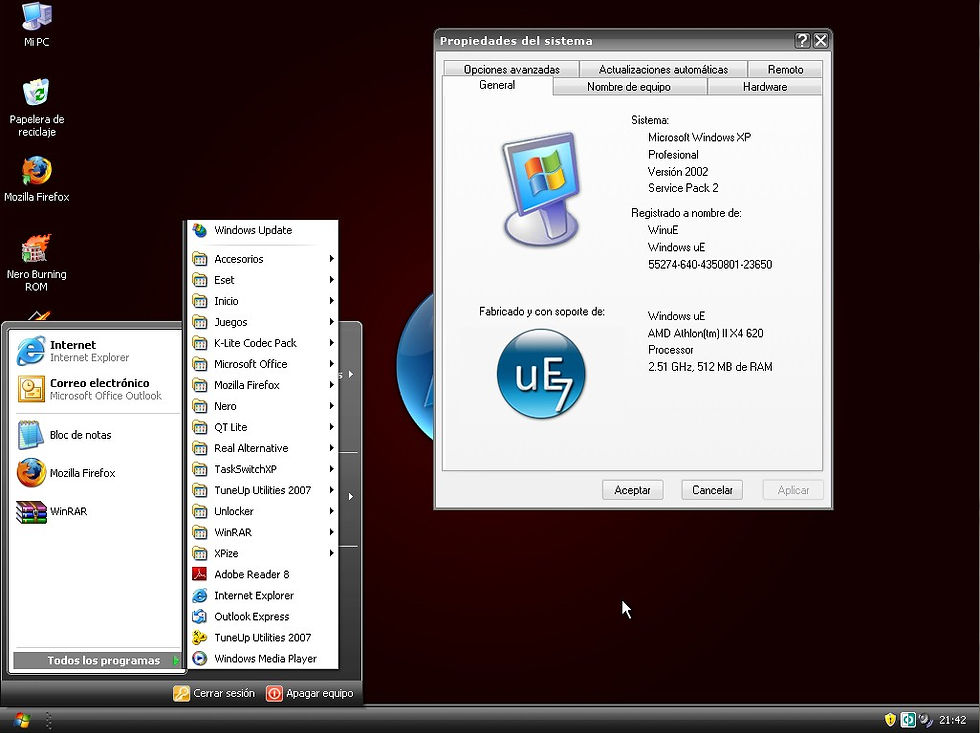The height and width of the screenshot is (733, 980).
Task: Click the Cancelar button
Action: 712,490
